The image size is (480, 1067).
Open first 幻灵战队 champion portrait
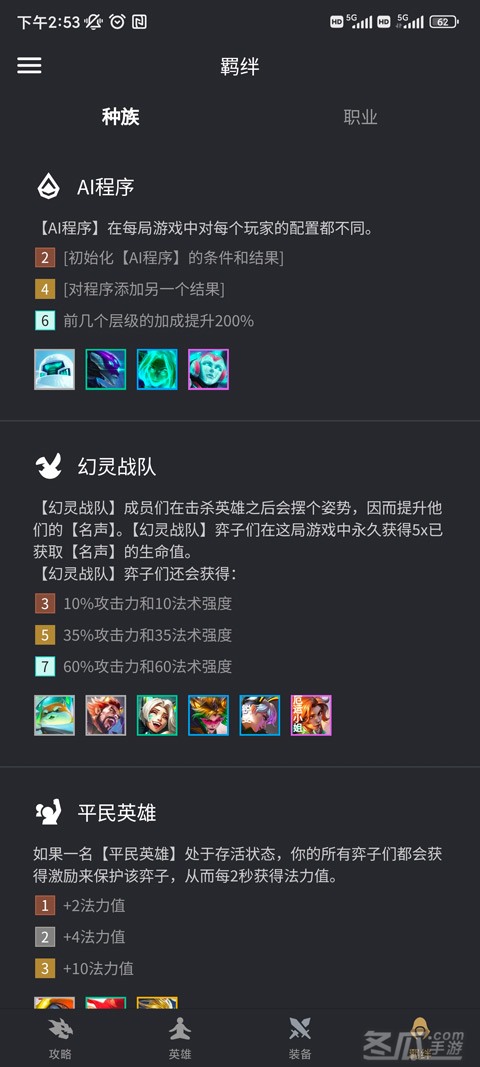(x=54, y=715)
